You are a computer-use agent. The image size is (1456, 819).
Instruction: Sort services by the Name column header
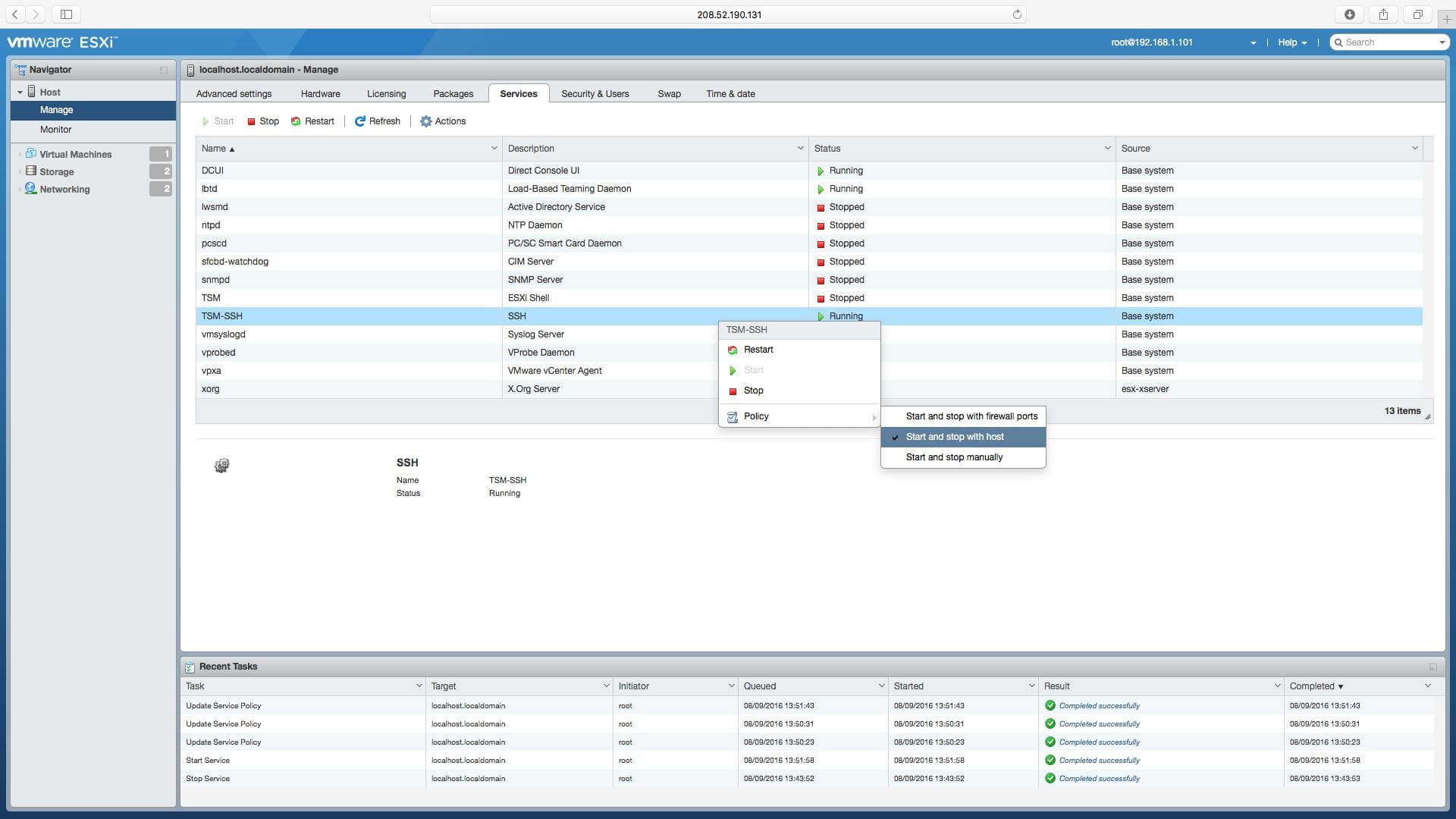point(213,148)
